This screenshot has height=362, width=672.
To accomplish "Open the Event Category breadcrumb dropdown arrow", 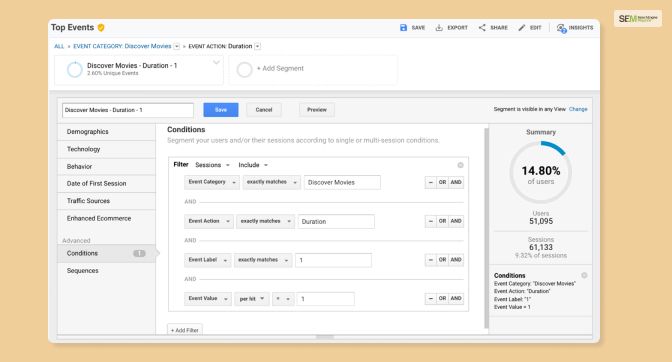I will 177,46.
